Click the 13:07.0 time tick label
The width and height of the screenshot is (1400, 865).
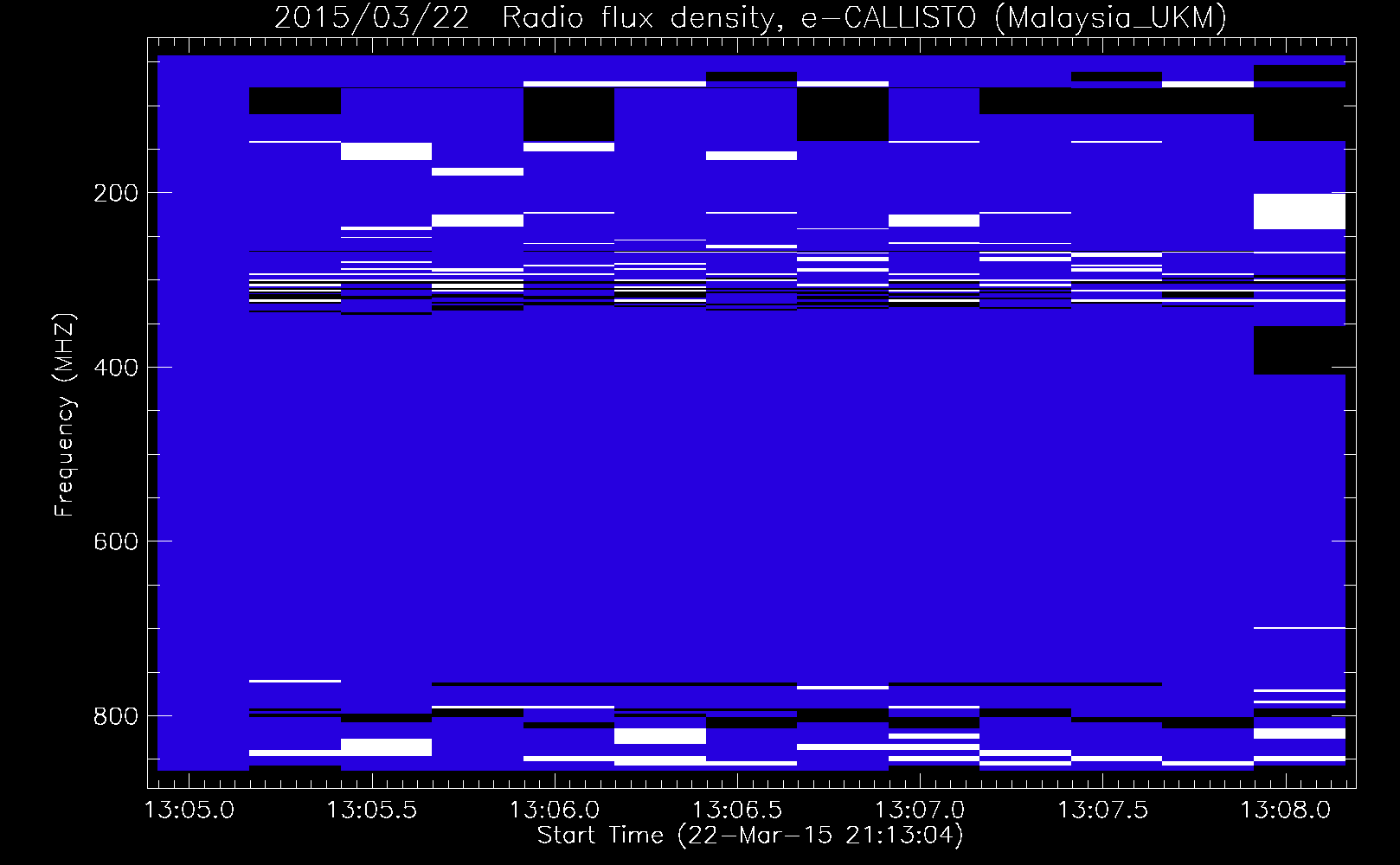click(x=920, y=811)
